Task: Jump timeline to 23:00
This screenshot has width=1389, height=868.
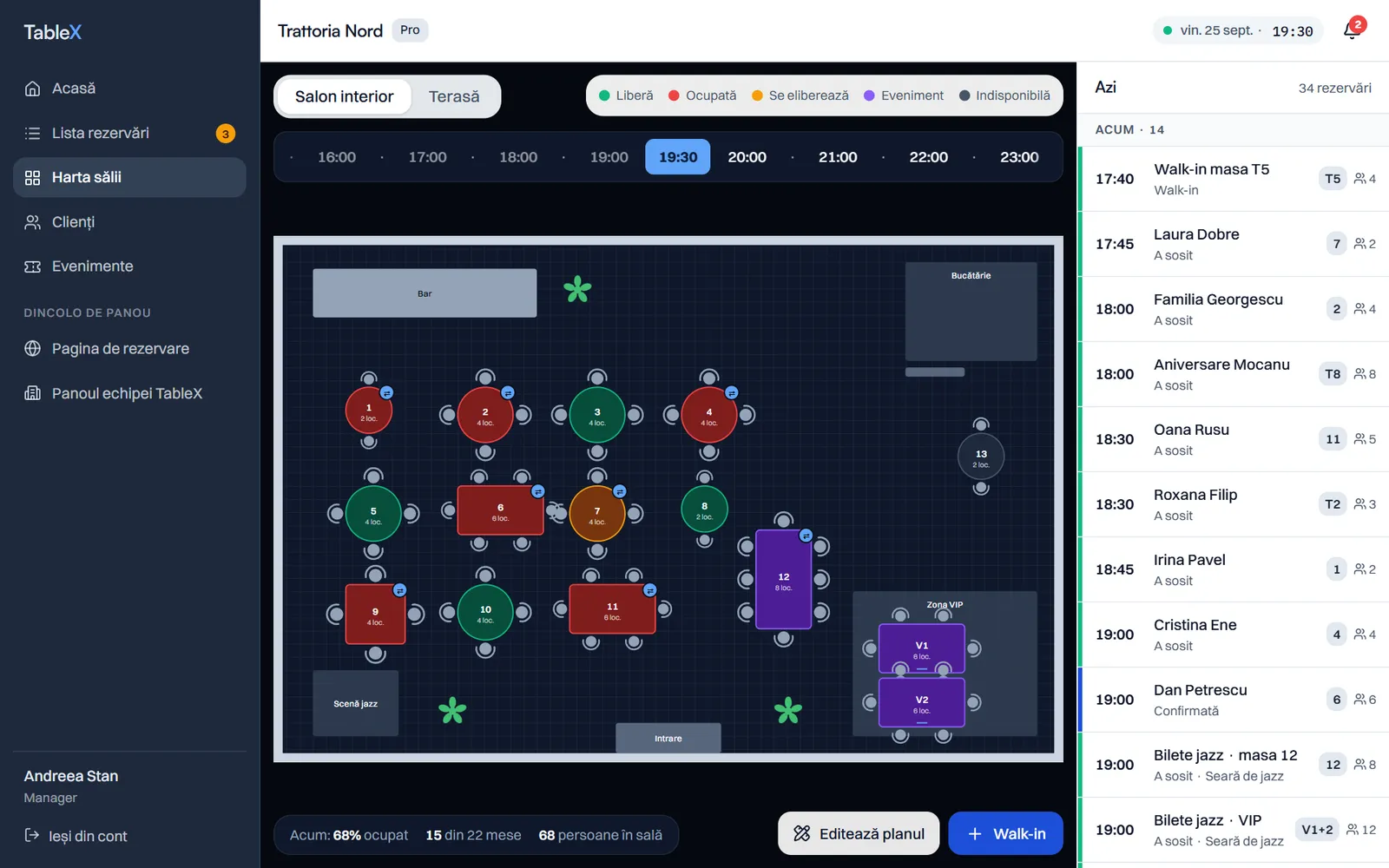Action: pos(1019,157)
